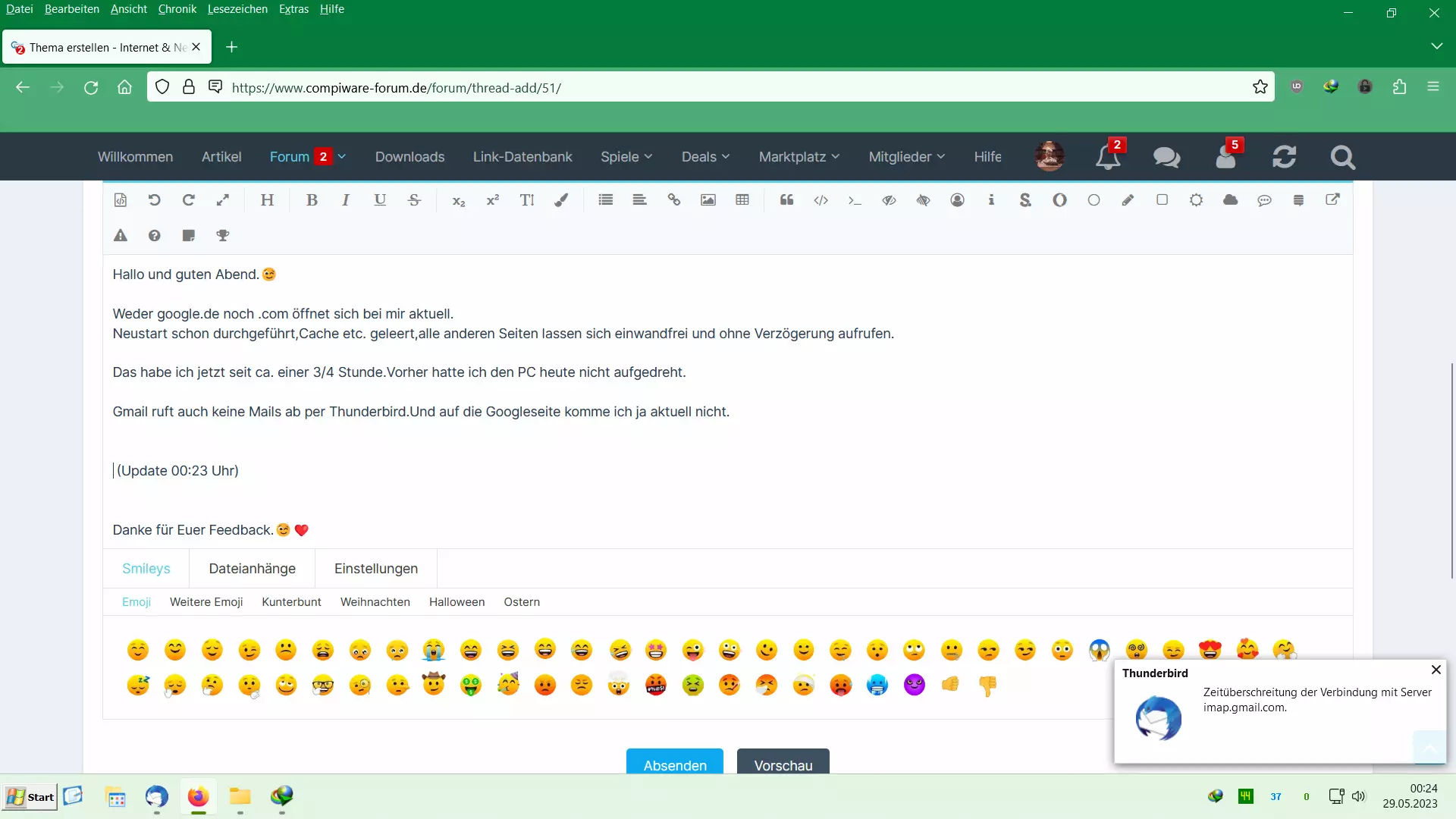Open the Windows Start menu

point(30,797)
